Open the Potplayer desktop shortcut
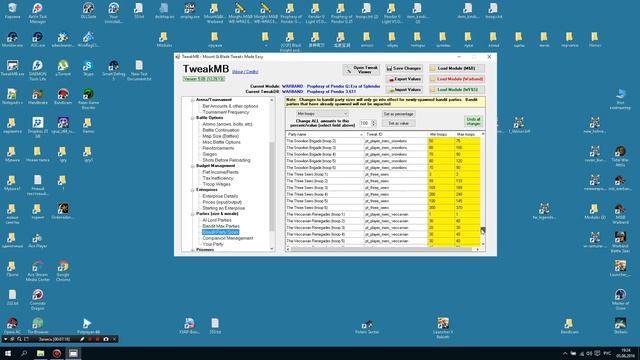The height and width of the screenshot is (360, 640). pyautogui.click(x=88, y=326)
